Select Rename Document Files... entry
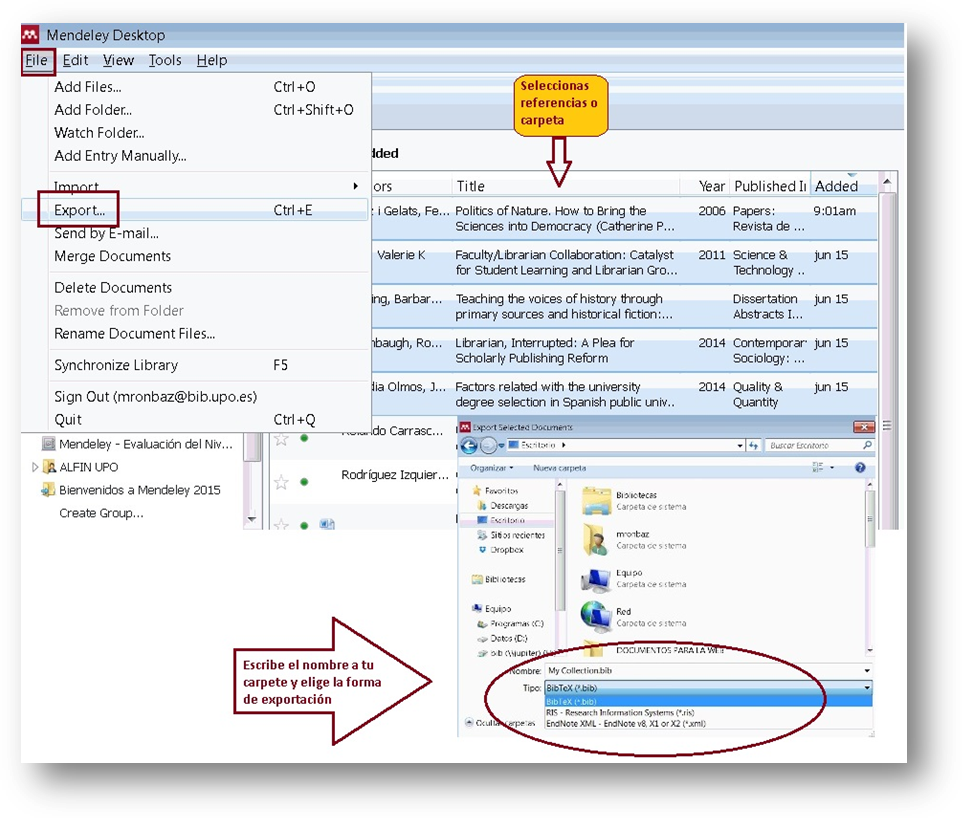Viewport: 962px width, 818px height. coord(196,334)
